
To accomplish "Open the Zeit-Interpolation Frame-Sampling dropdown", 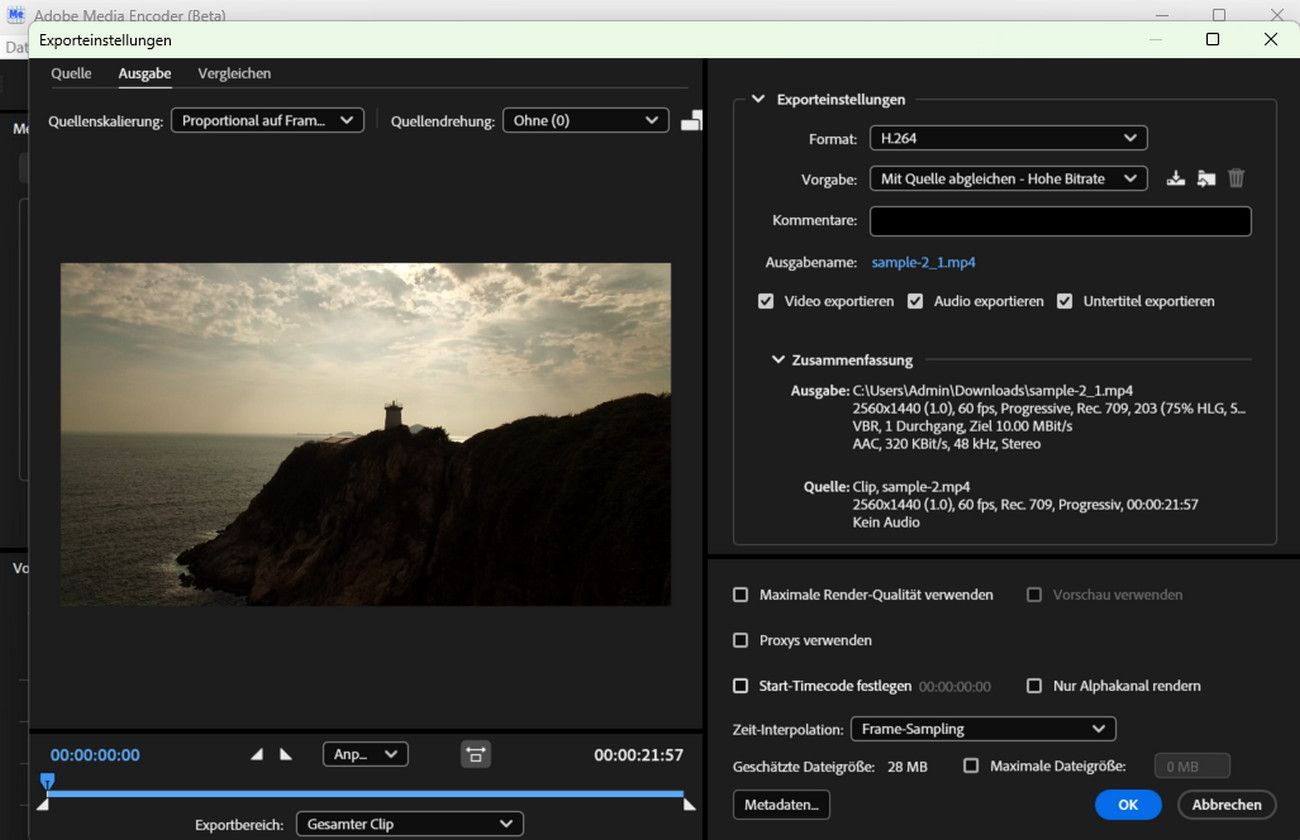I will pos(982,729).
